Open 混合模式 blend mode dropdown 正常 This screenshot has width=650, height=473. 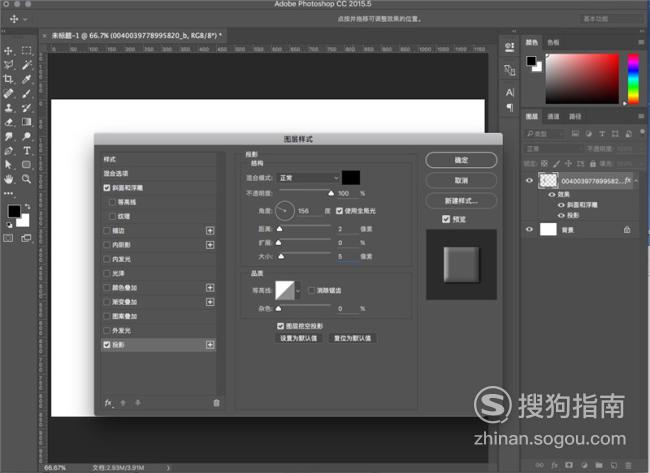(309, 178)
